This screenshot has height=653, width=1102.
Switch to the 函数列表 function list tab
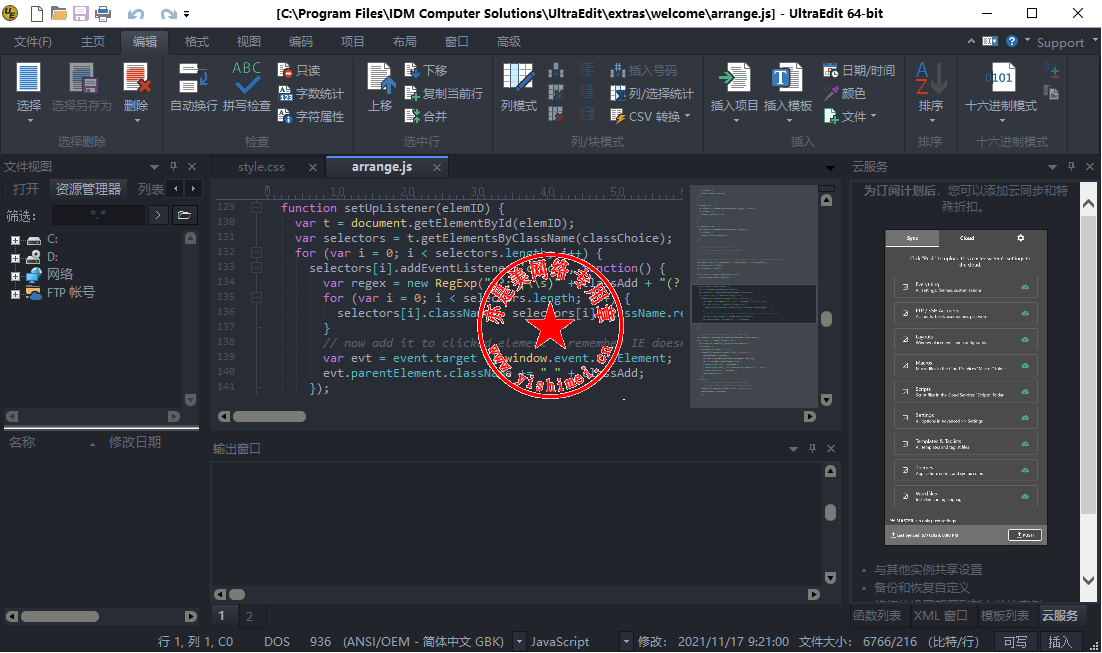click(x=877, y=616)
